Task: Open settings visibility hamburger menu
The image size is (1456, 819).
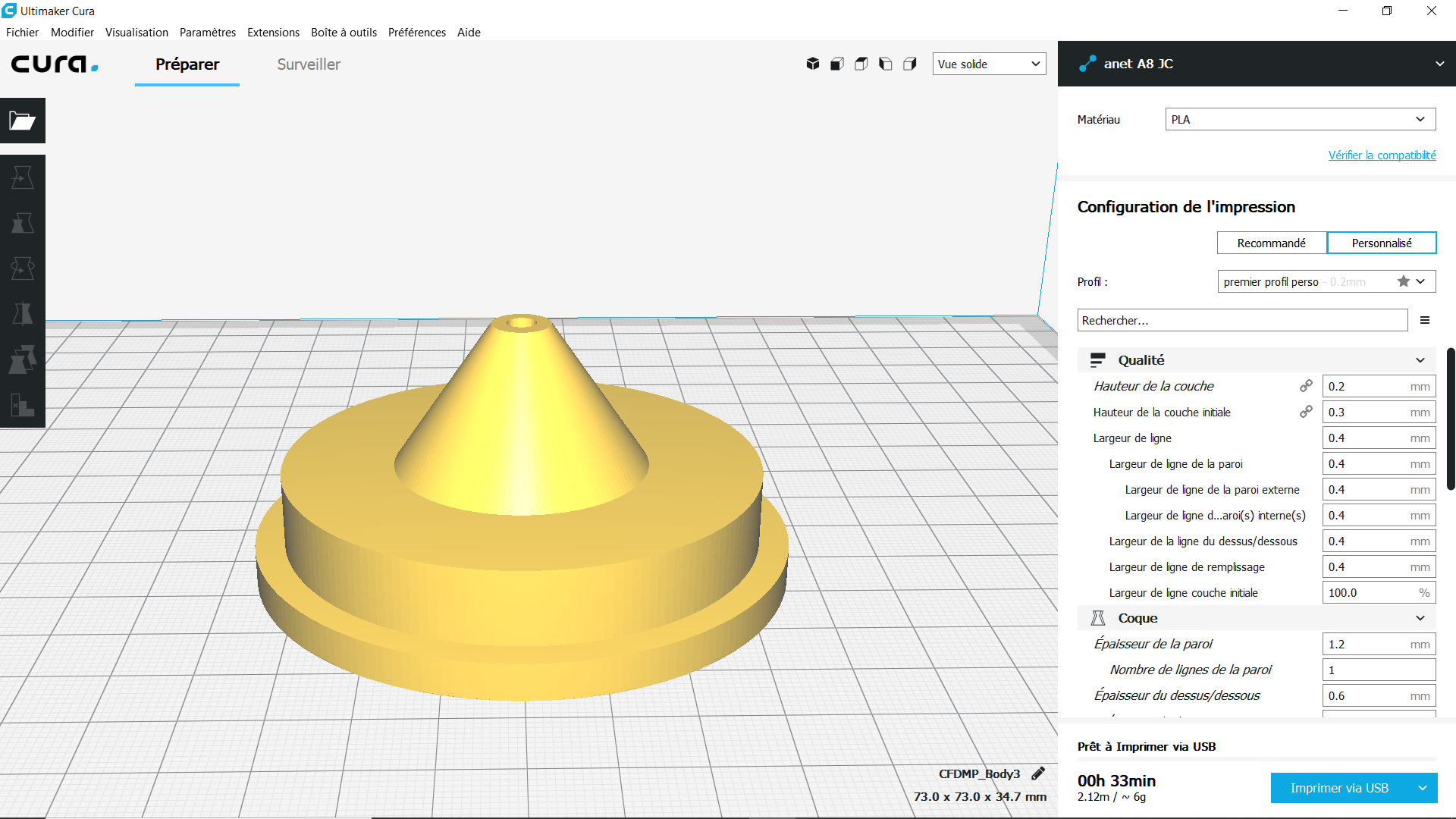Action: (1425, 321)
